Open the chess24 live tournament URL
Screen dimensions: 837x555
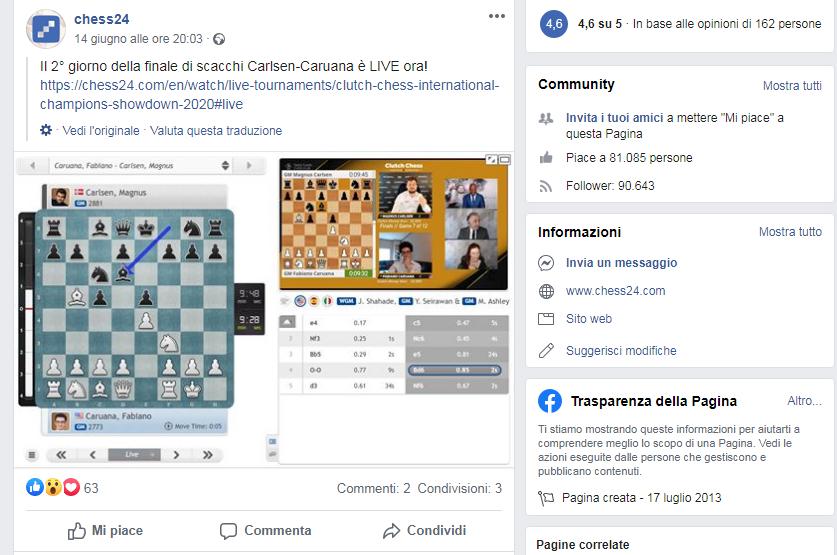(x=269, y=94)
